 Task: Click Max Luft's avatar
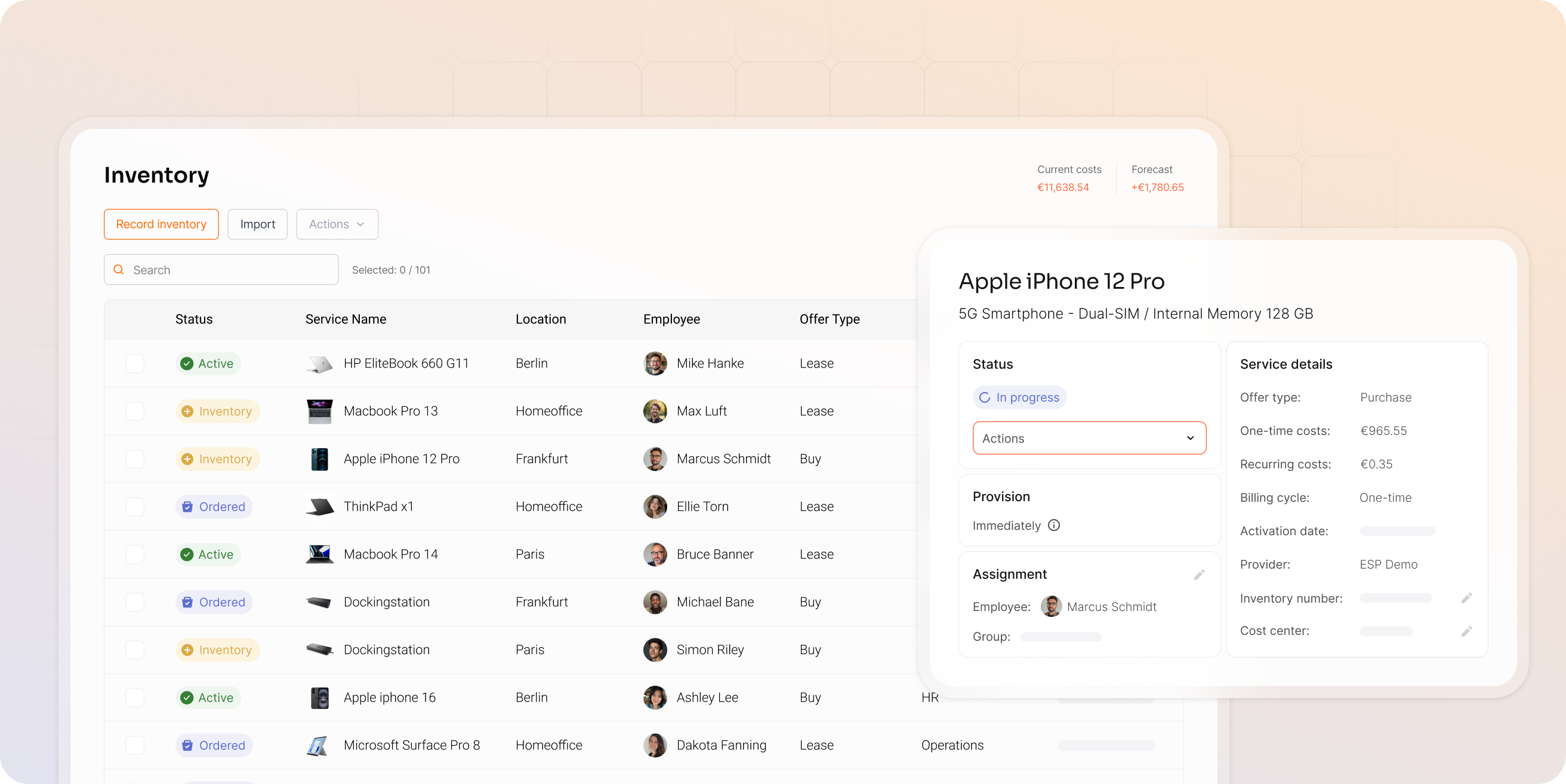pos(655,411)
